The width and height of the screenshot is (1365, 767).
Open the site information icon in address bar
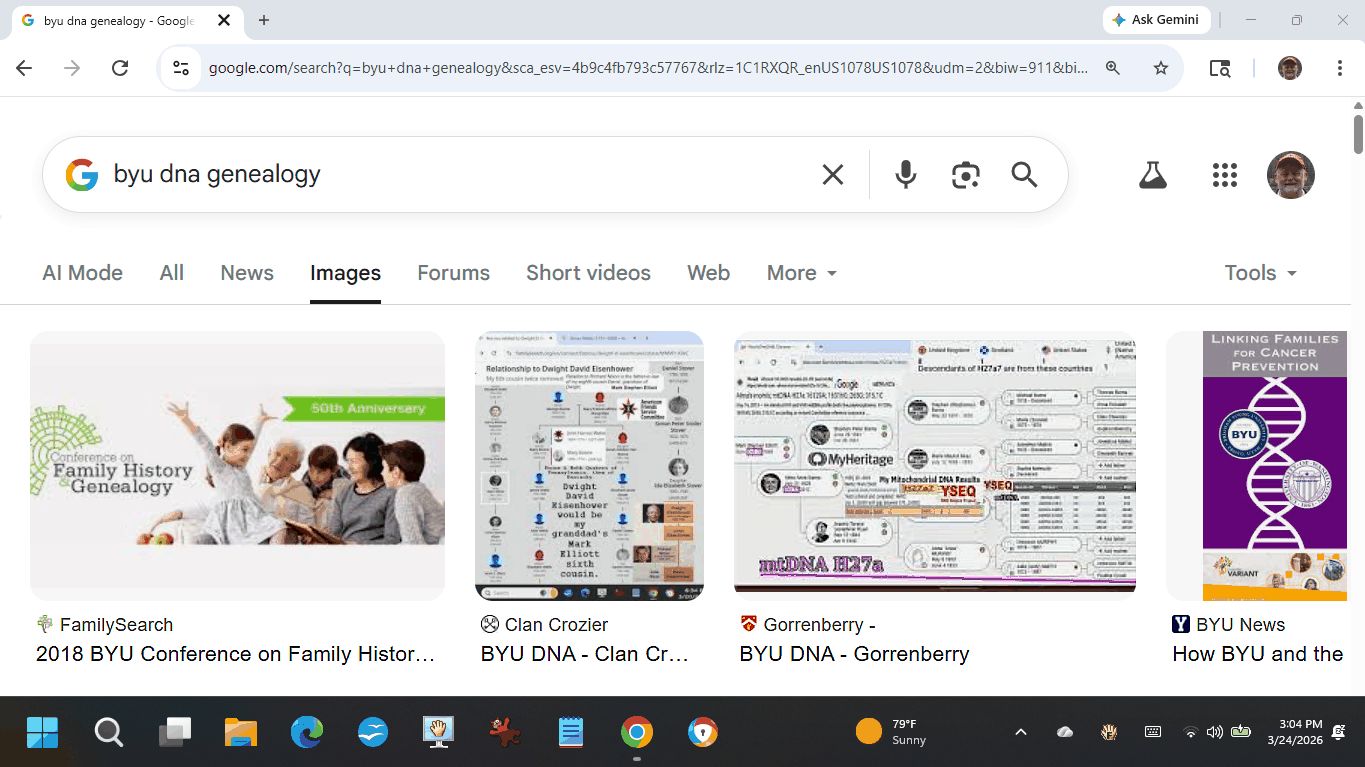181,68
